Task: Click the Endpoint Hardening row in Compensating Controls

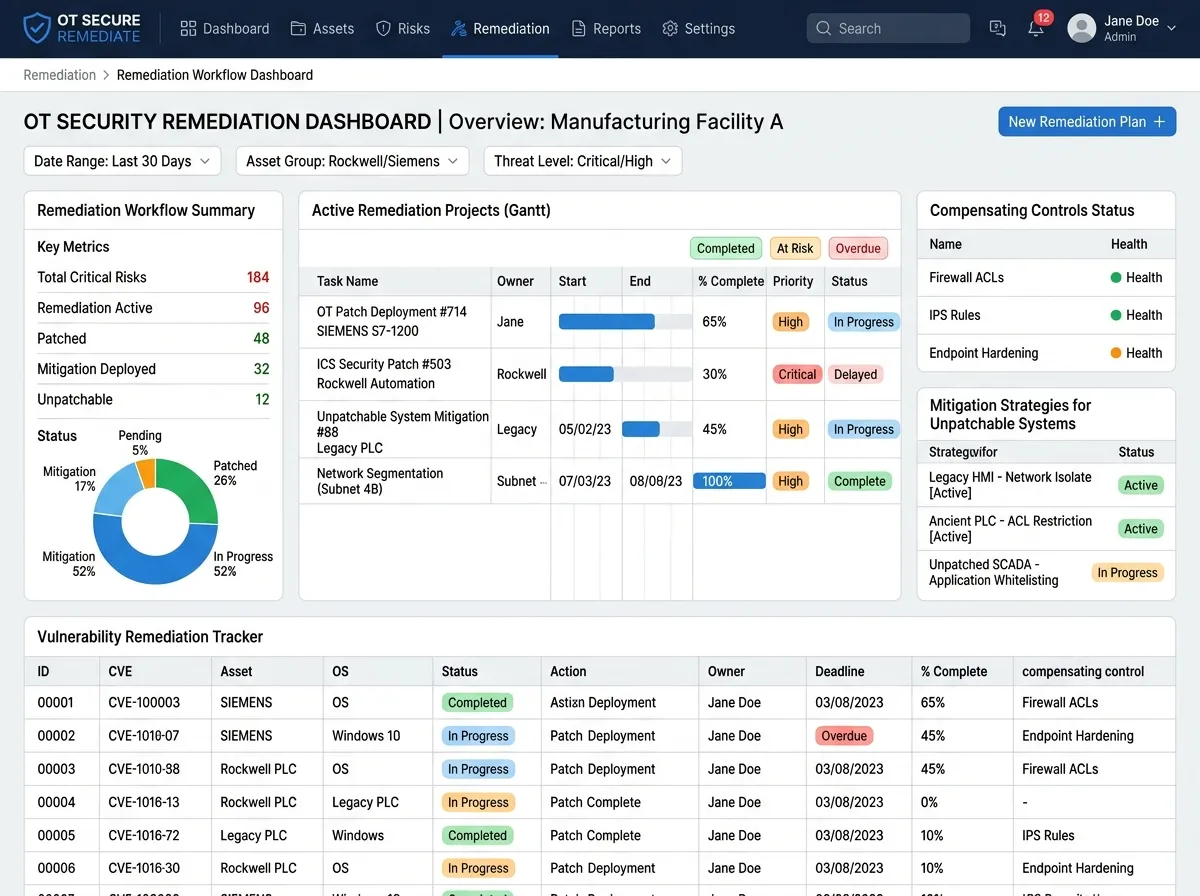Action: coord(1046,353)
